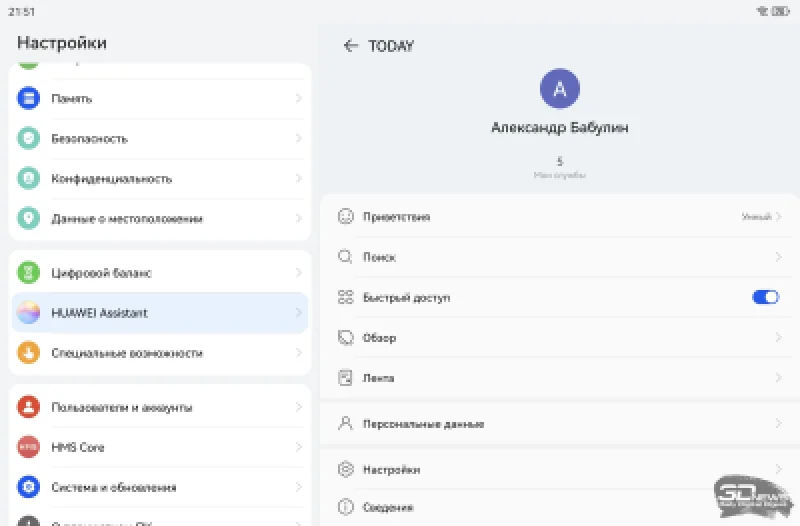Click the Лента feed icon
800x526 pixels.
pos(346,378)
